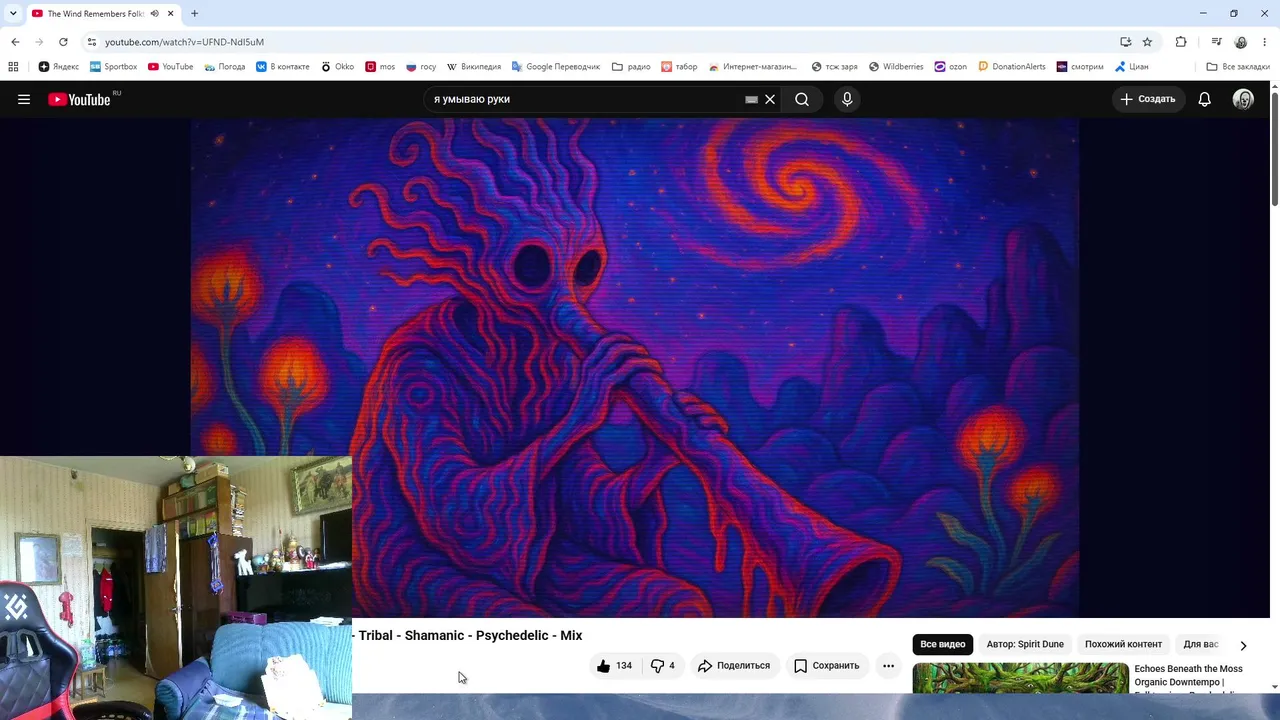Open the Okko bookmark
This screenshot has height=720, width=1280.
(x=337, y=67)
